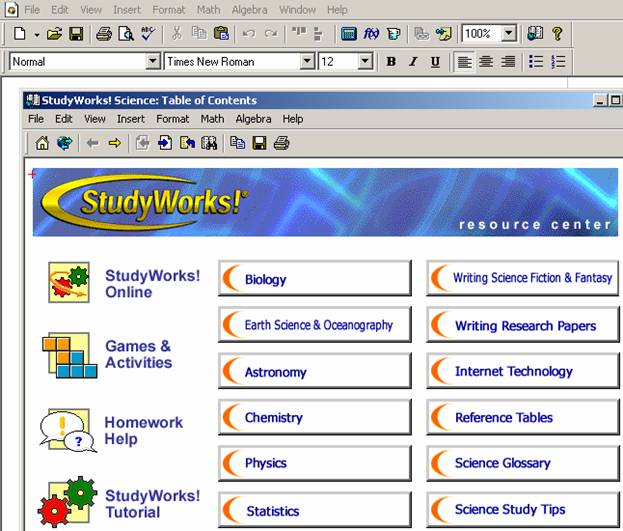Run the spell check icon

click(x=148, y=34)
